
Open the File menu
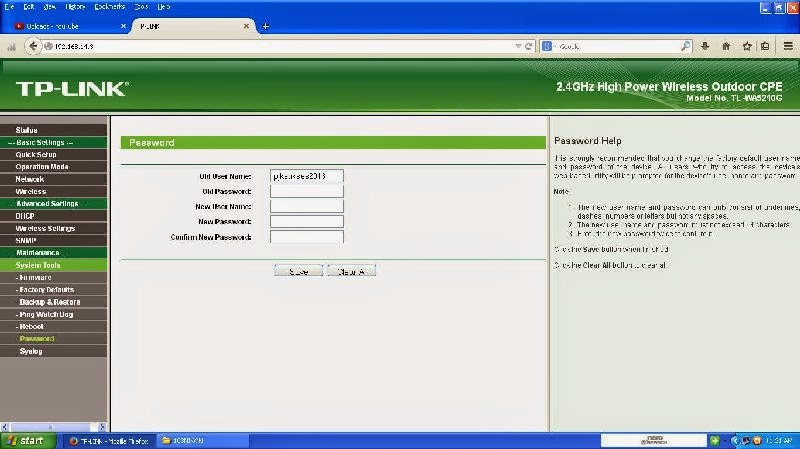[x=9, y=7]
